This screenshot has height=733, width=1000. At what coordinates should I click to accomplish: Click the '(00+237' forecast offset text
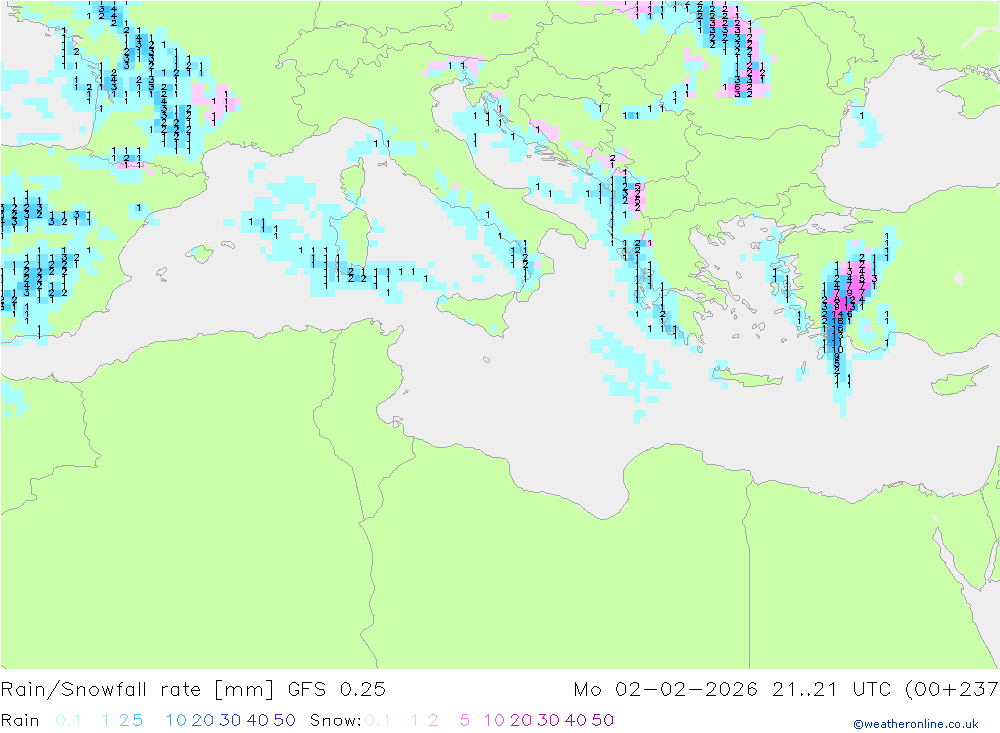[952, 690]
